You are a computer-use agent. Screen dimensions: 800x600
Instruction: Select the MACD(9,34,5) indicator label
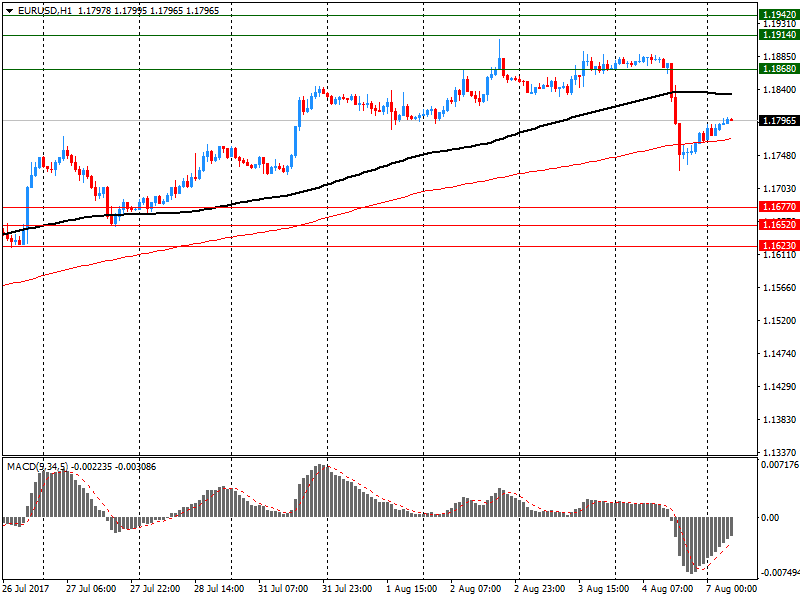point(37,467)
